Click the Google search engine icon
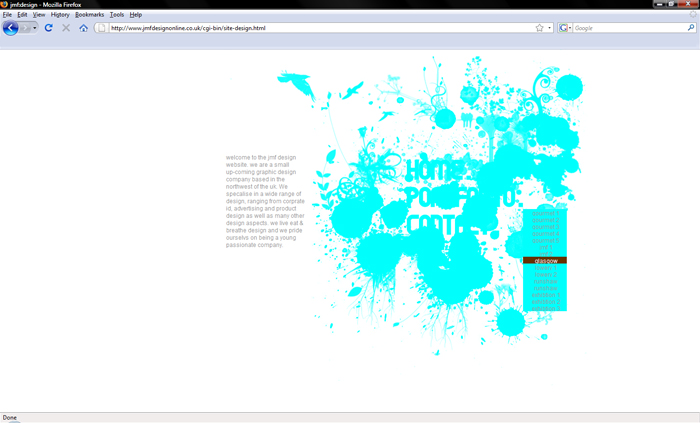Image resolution: width=700 pixels, height=423 pixels. click(x=563, y=28)
